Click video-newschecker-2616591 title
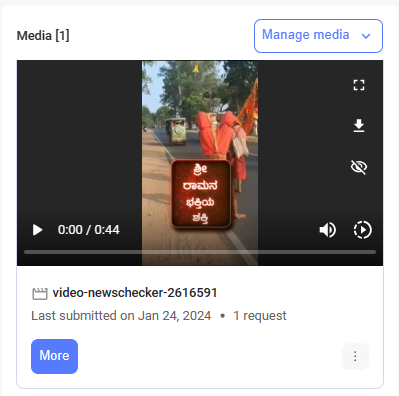 tap(135, 293)
